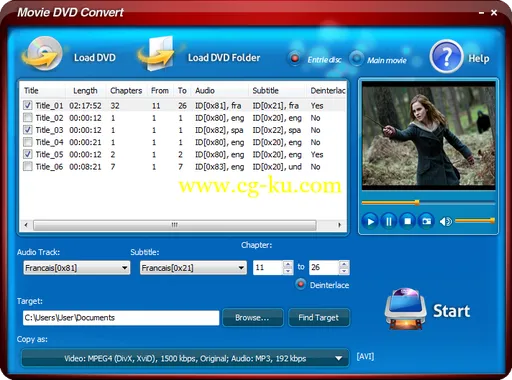Expand the Copy as format dropdown
512x380 pixels.
pos(185,358)
